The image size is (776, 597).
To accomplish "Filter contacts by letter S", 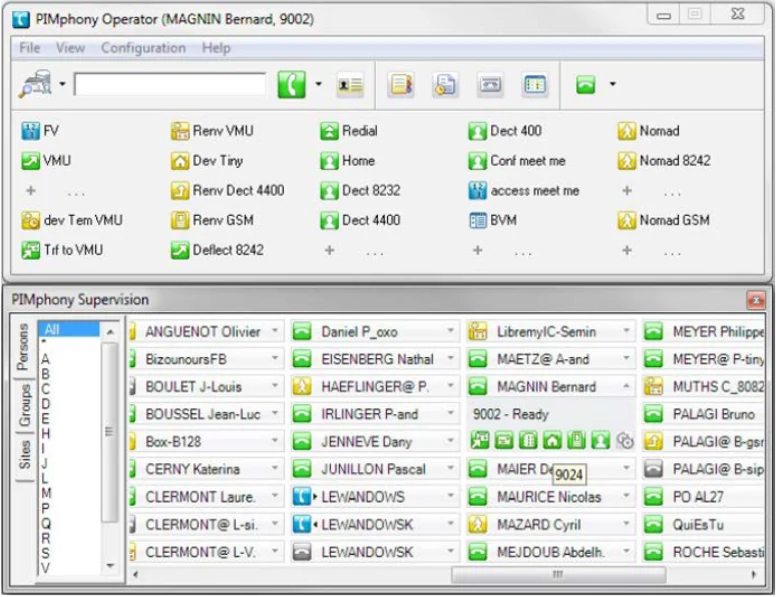I will tap(46, 553).
